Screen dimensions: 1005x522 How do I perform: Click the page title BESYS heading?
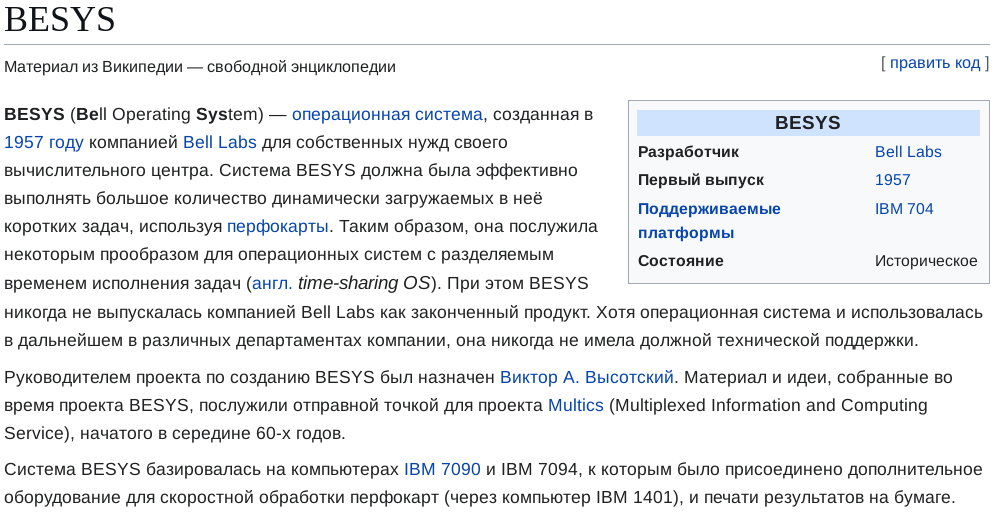(x=60, y=19)
